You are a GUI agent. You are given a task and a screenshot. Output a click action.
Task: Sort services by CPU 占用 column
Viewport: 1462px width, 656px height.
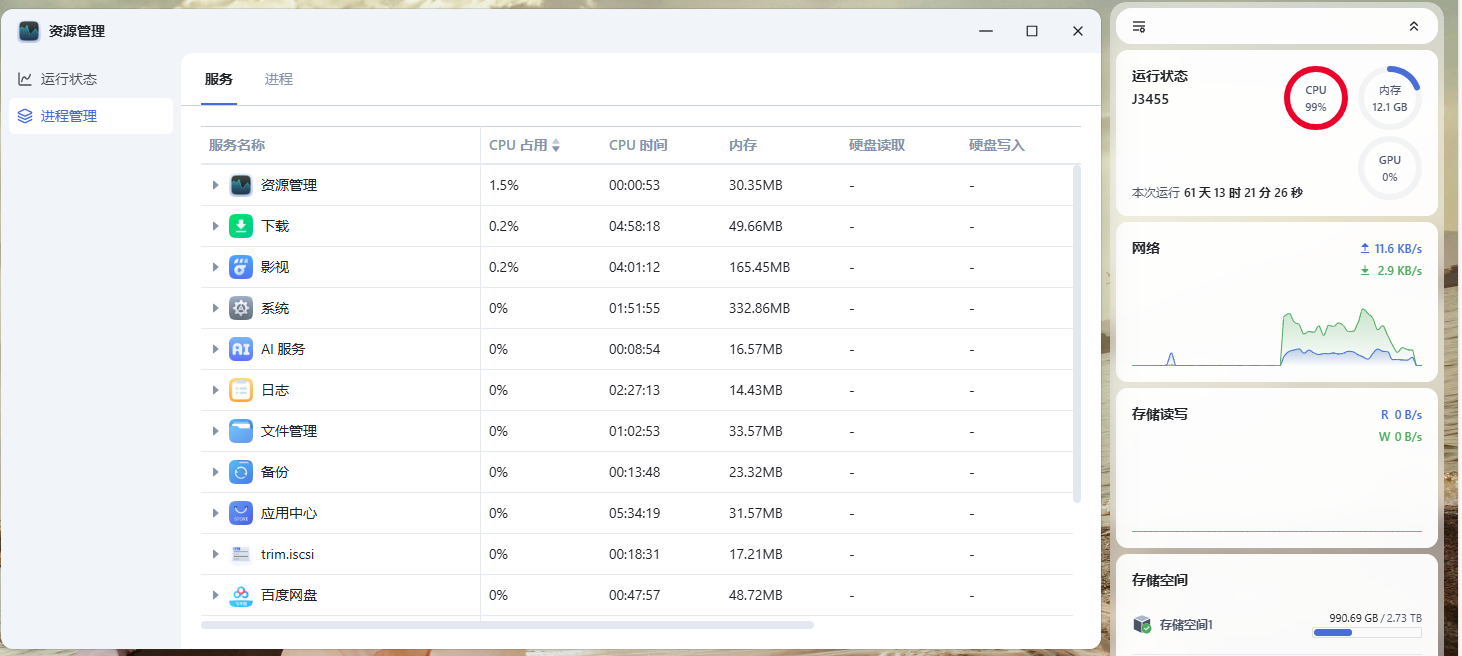[x=522, y=144]
